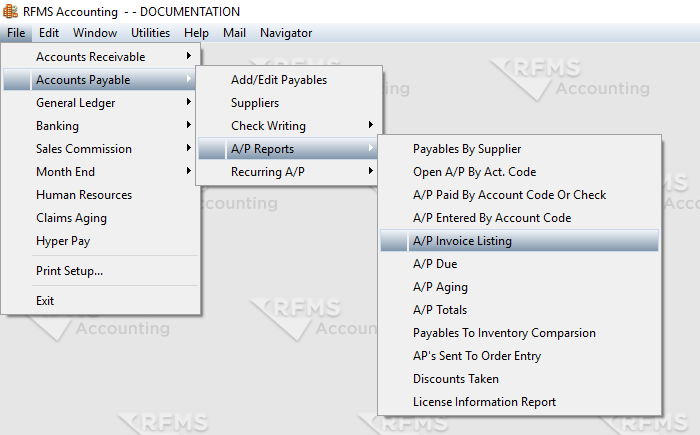Viewport: 700px width, 435px height.
Task: Select A/P Entered By Account Code
Action: point(519,218)
